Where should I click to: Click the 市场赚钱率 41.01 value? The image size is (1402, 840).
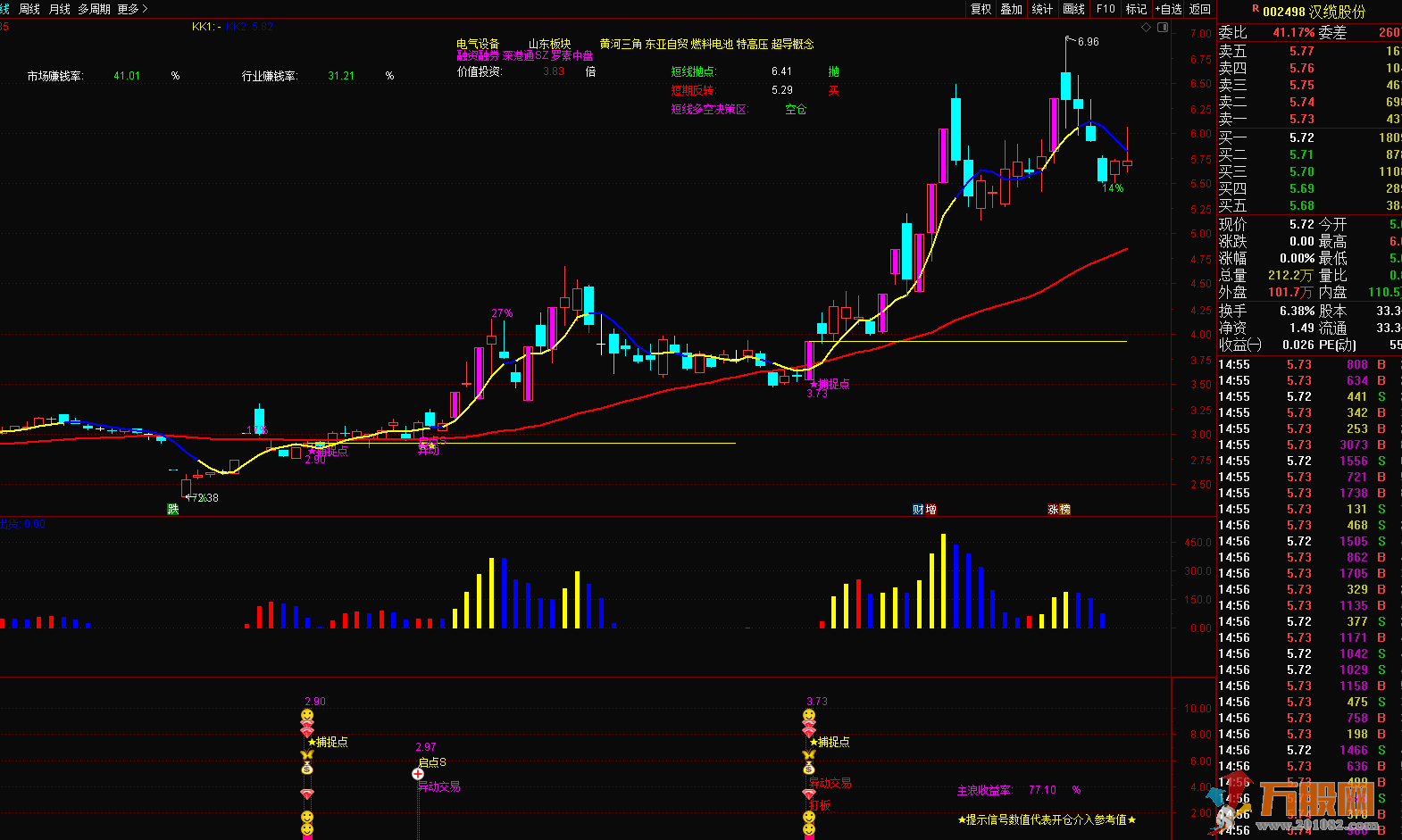tap(127, 76)
